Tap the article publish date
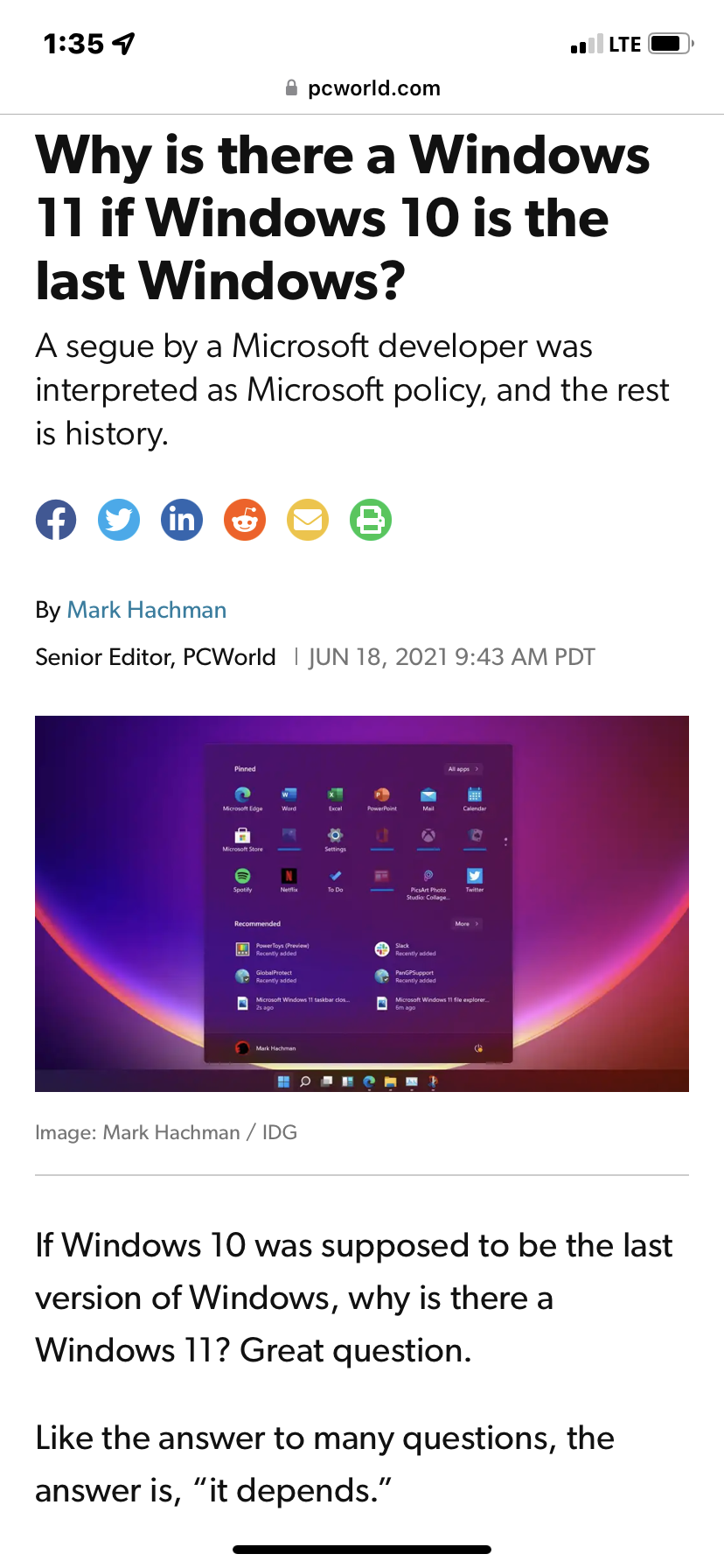The image size is (724, 1568). pyautogui.click(x=452, y=657)
